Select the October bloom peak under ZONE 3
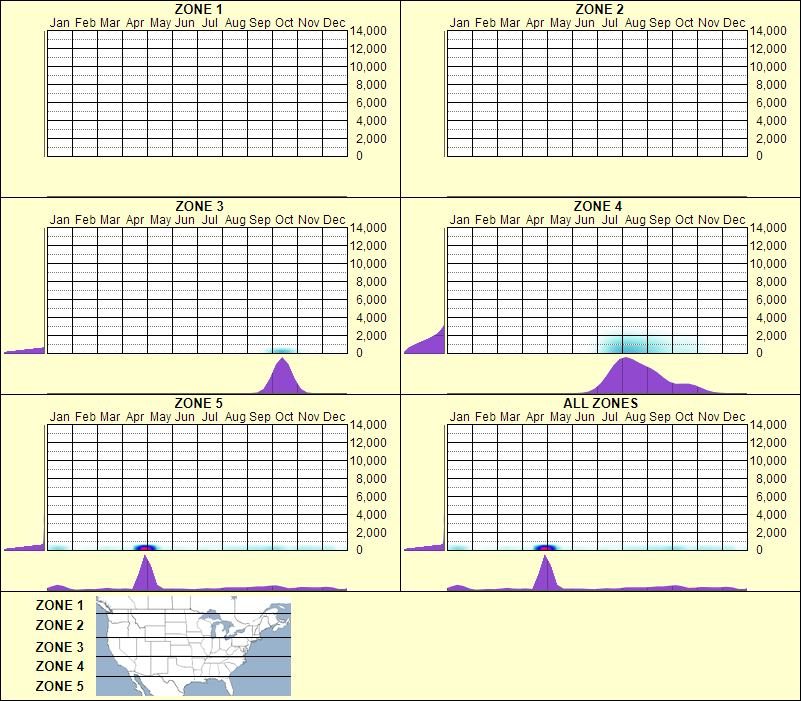Viewport: 801px width, 701px height. click(282, 377)
